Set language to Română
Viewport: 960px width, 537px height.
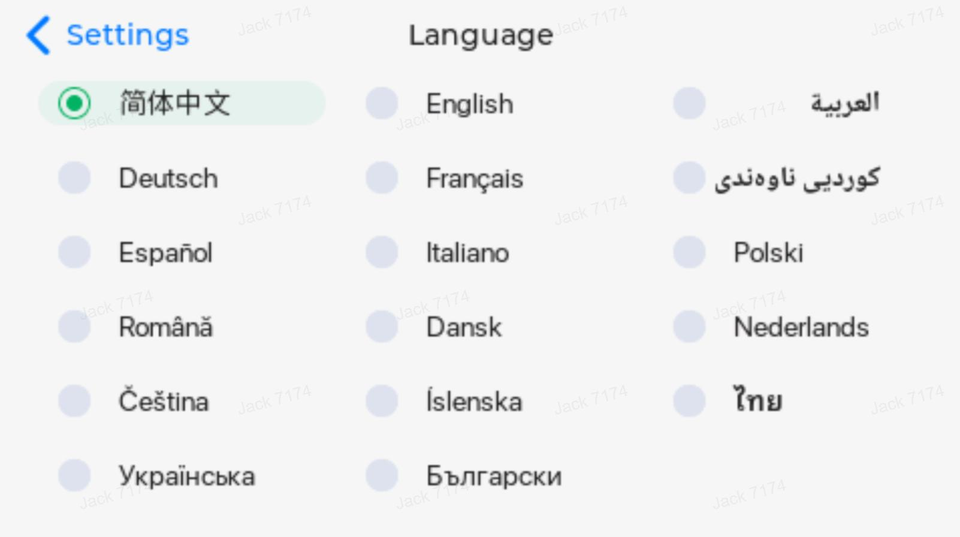coord(75,326)
